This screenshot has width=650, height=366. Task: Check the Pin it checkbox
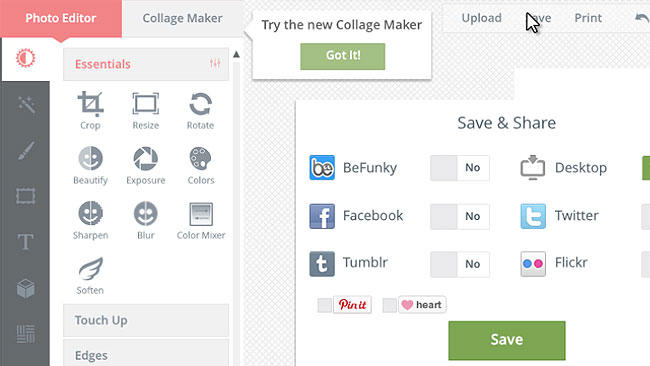(x=325, y=305)
